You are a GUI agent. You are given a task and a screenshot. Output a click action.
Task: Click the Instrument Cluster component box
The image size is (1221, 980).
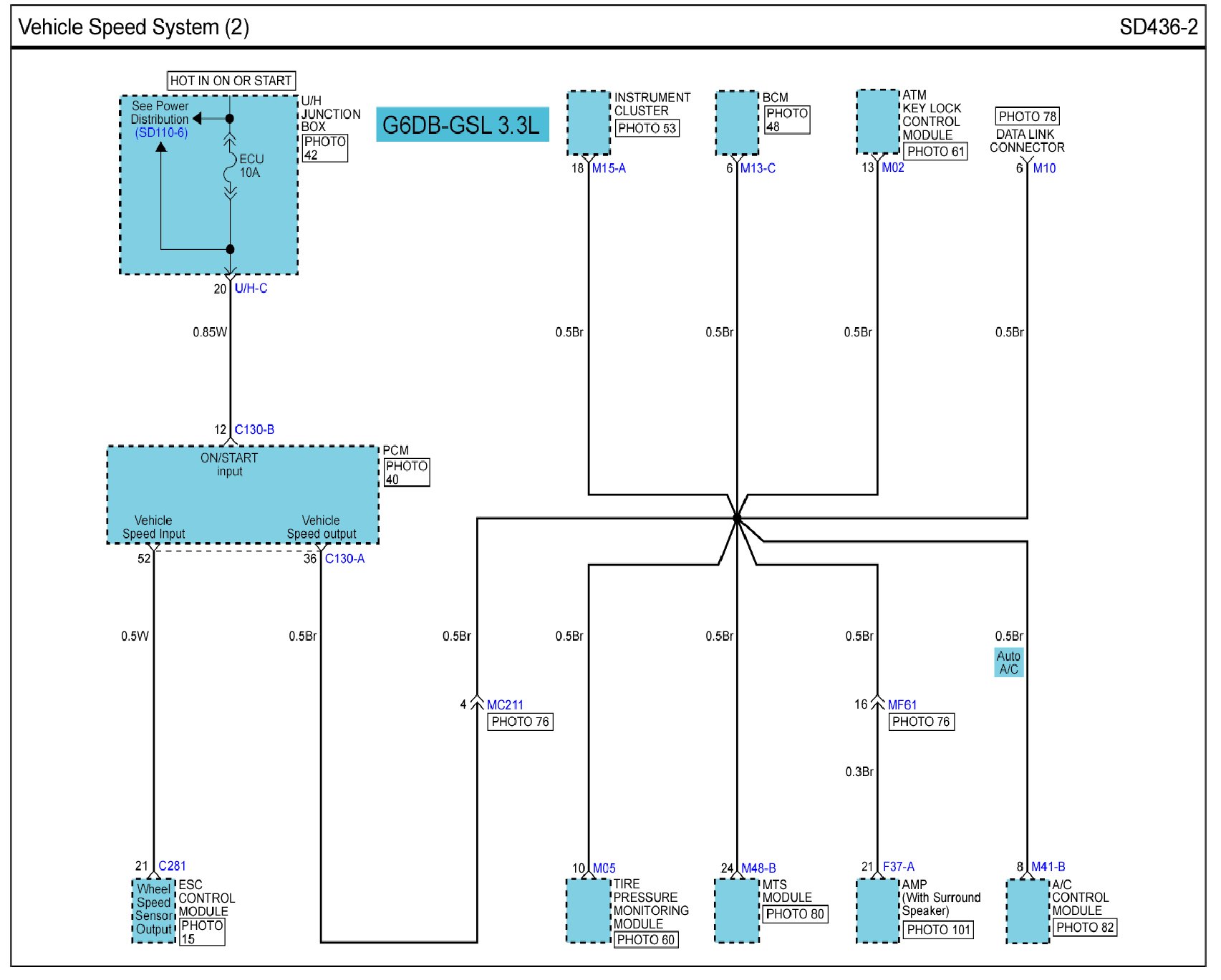pyautogui.click(x=588, y=122)
